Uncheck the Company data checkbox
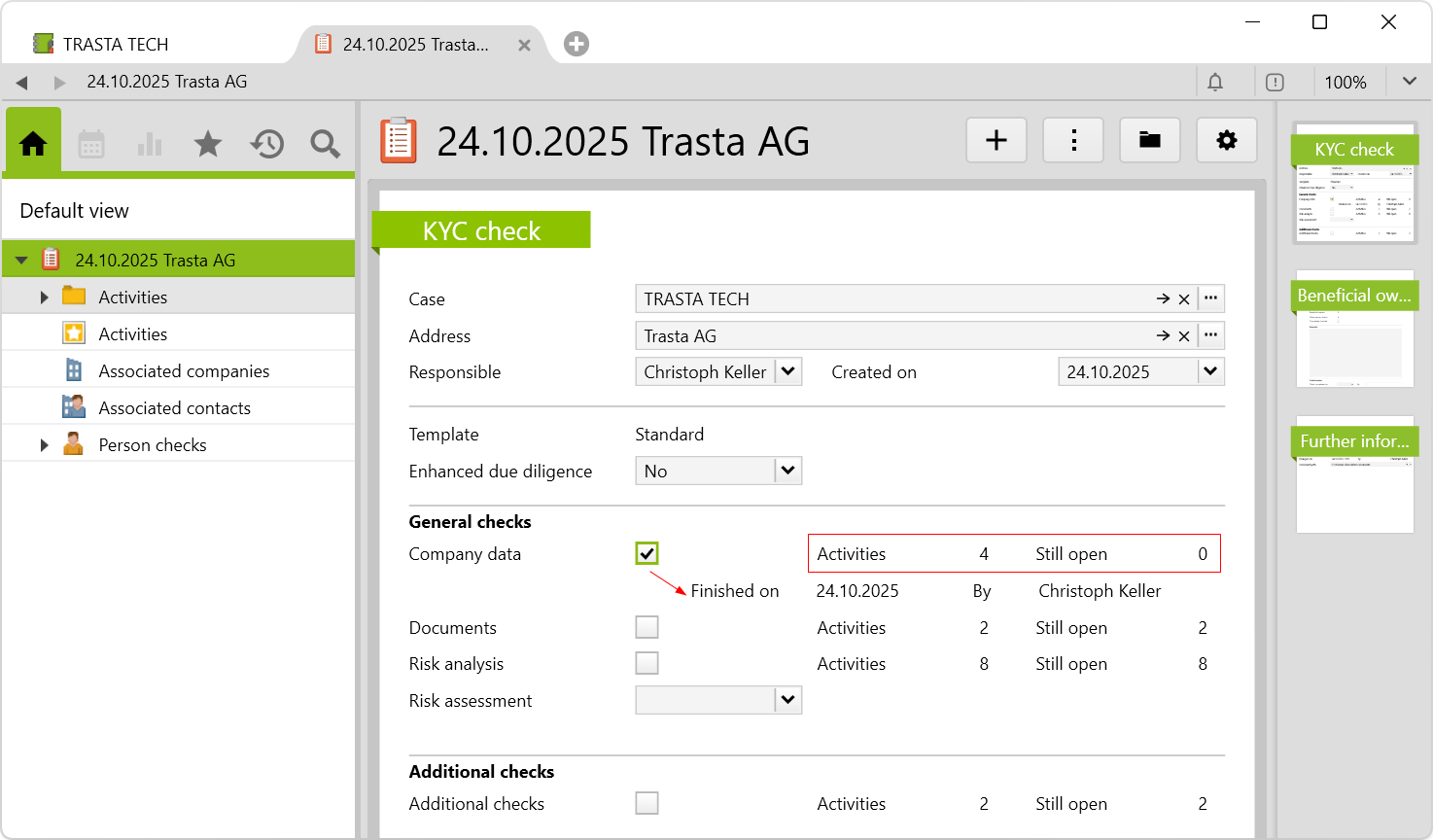 click(x=647, y=553)
